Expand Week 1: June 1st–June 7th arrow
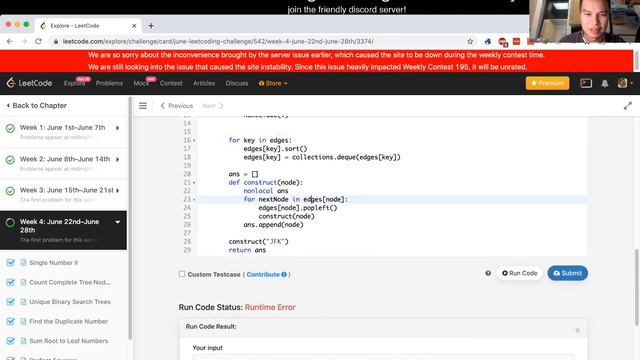The width and height of the screenshot is (640, 360). tap(118, 128)
